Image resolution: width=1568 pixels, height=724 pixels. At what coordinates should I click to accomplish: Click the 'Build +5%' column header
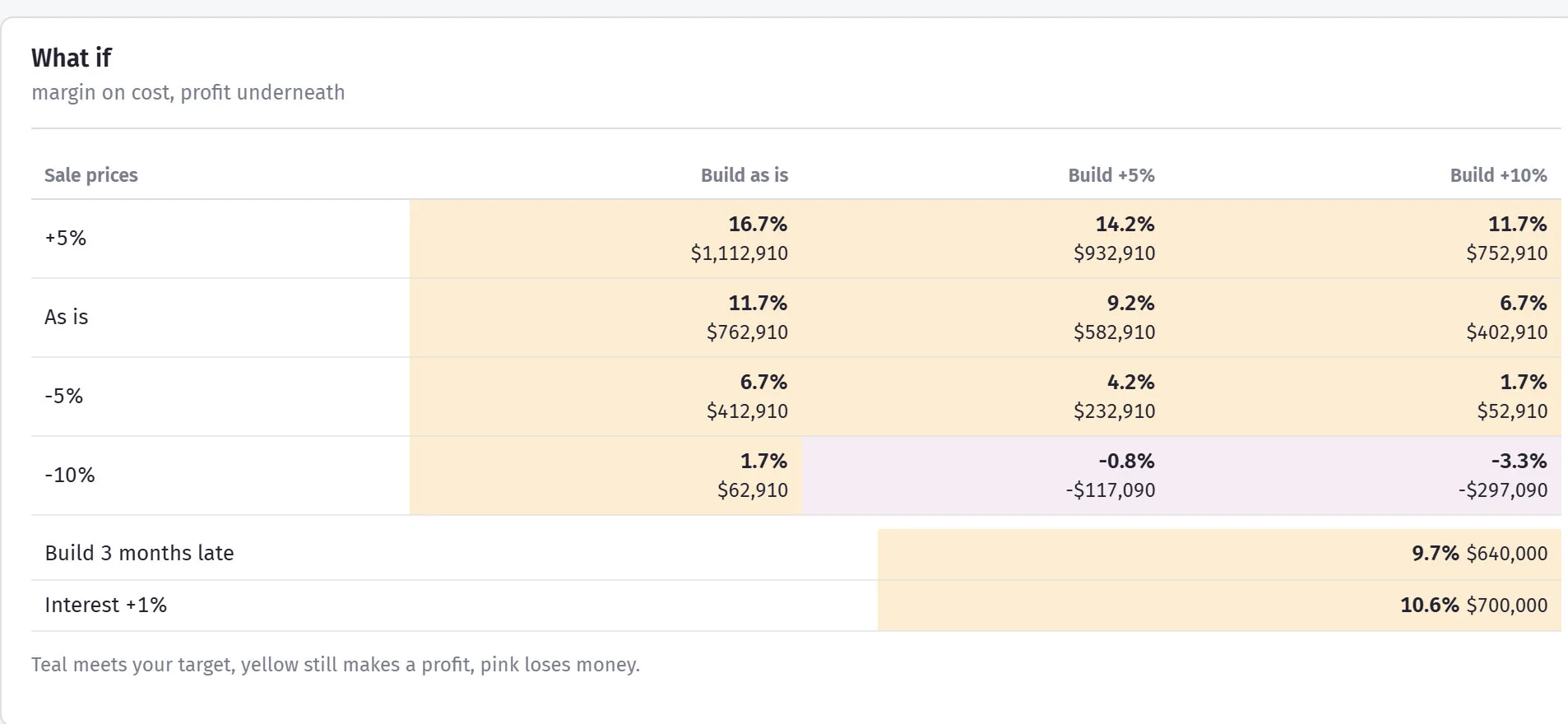point(1111,175)
